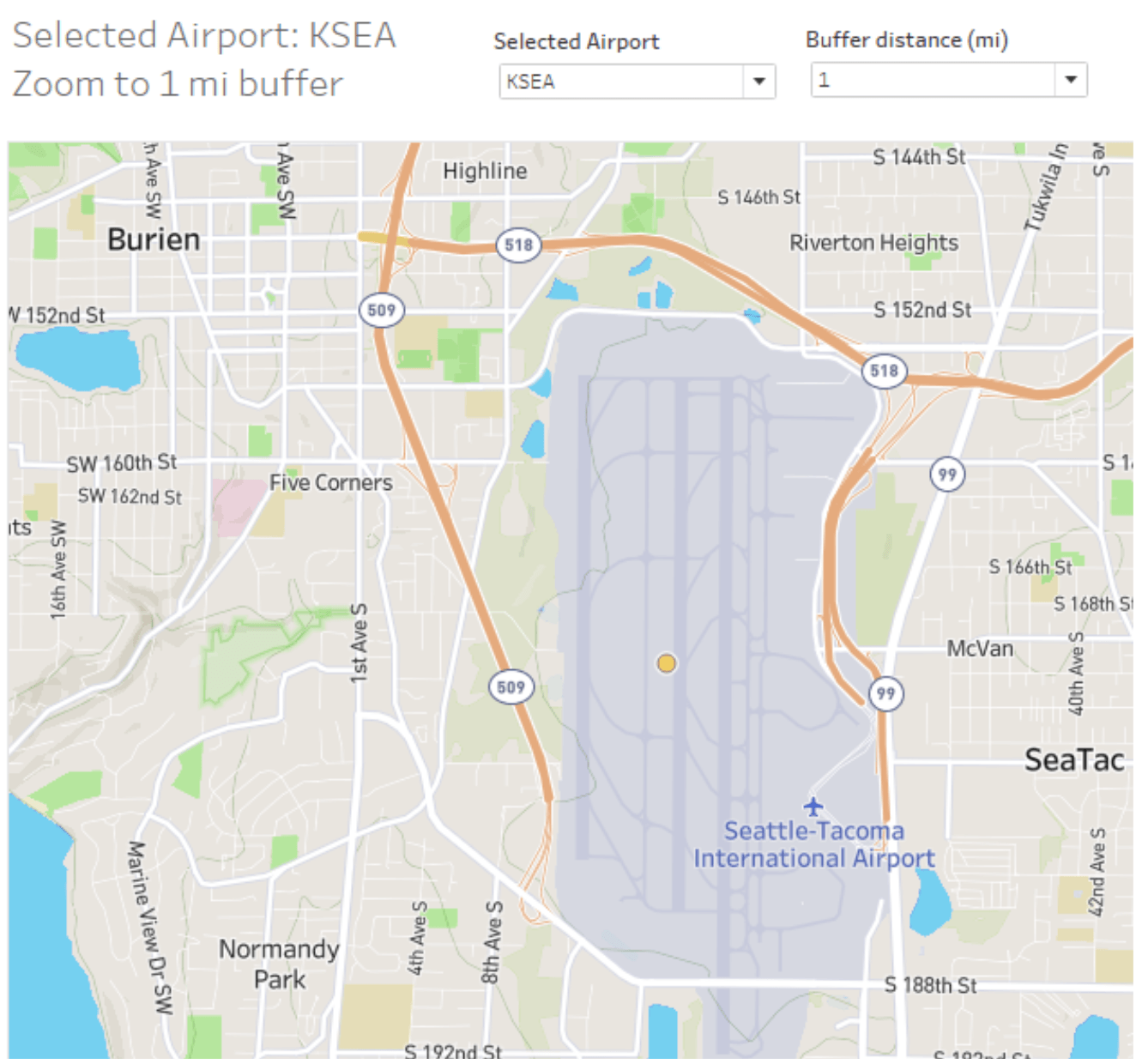This screenshot has height=1064, width=1136.
Task: Click the upper route 99 shield
Action: point(947,475)
